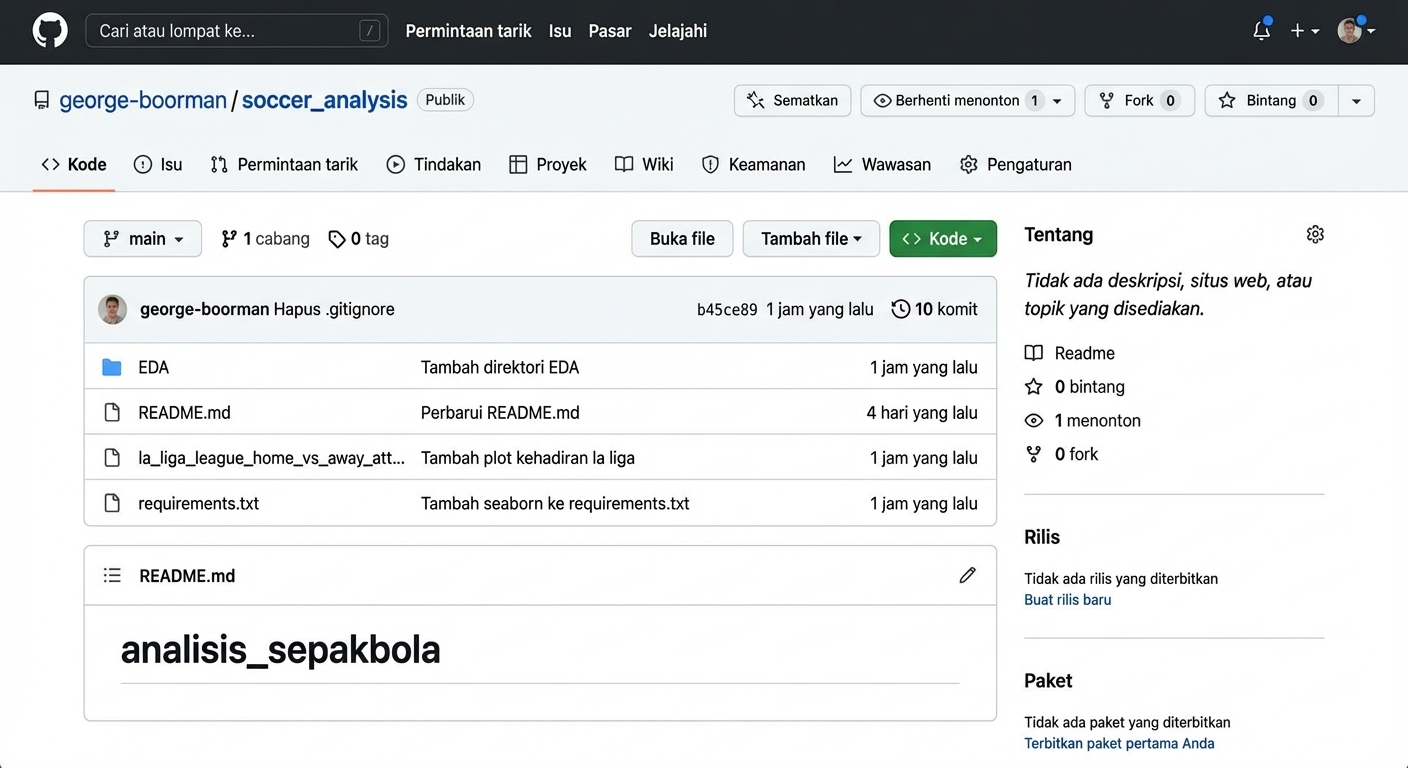Select the 'Permintaan tarik' repository tab
Screen dimensions: 1408x768
284,164
